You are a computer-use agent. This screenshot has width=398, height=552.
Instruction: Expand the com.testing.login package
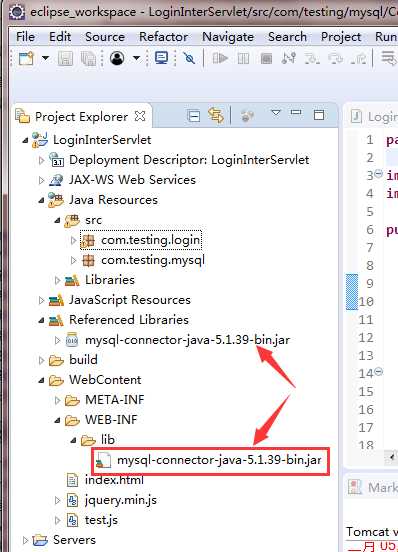click(x=73, y=240)
